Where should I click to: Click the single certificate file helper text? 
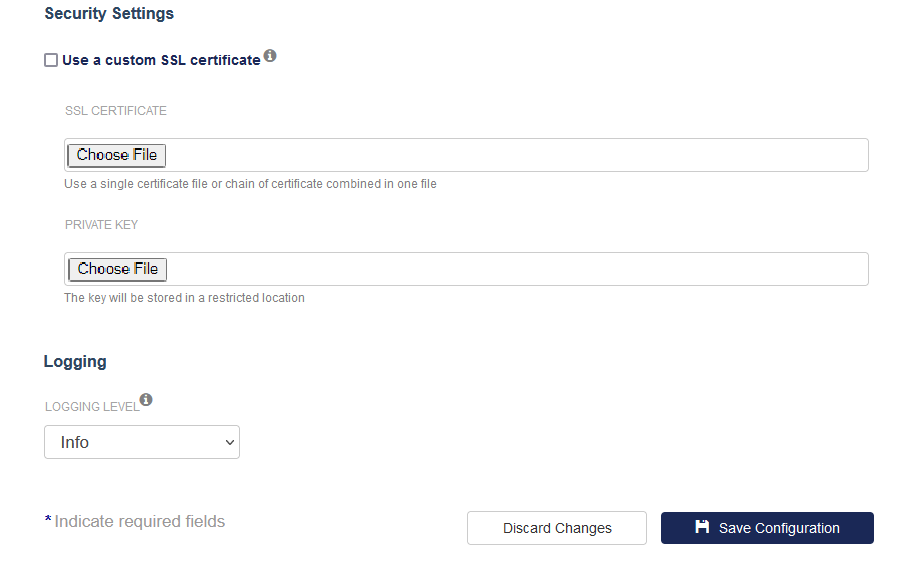point(250,184)
